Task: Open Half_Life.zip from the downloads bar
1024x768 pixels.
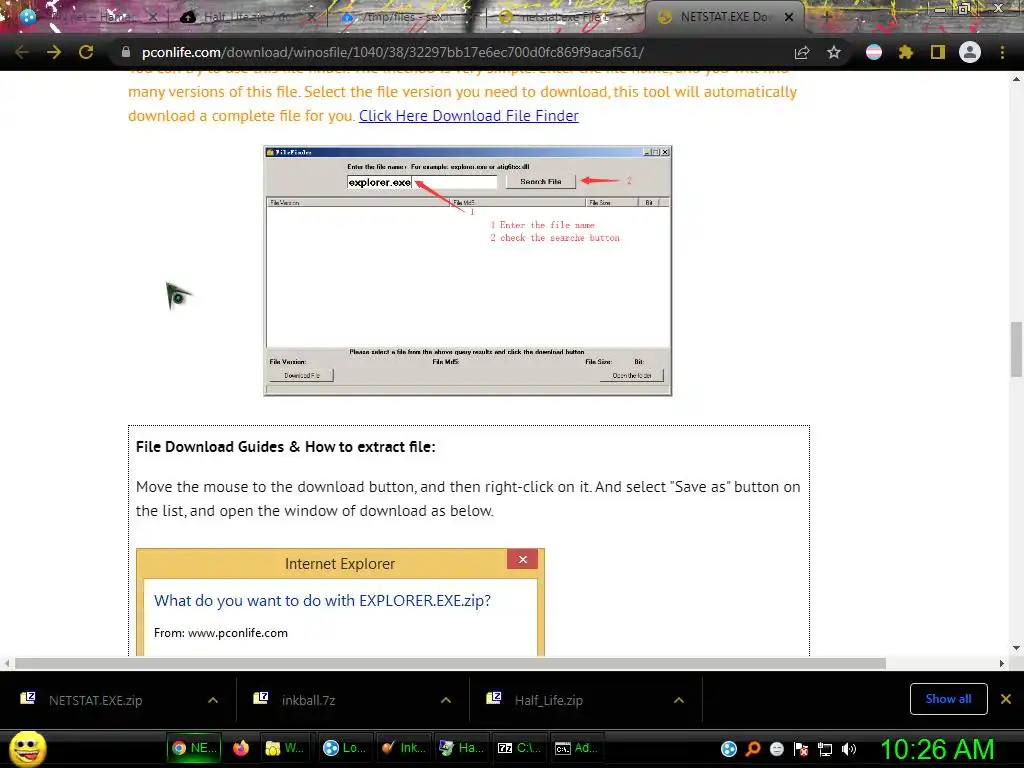Action: point(549,700)
